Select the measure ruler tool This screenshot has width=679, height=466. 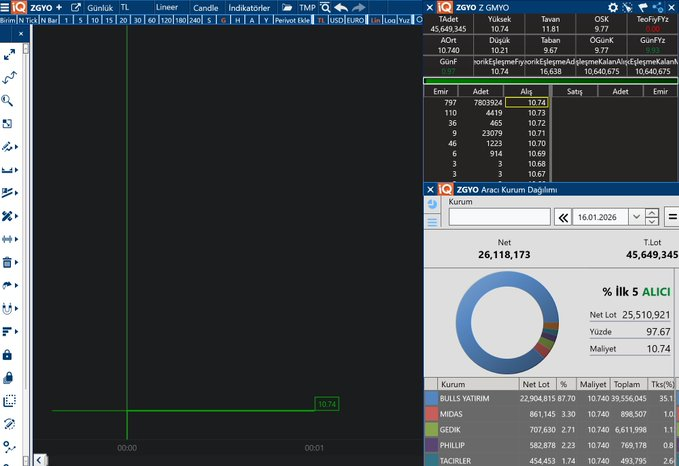(x=7, y=170)
